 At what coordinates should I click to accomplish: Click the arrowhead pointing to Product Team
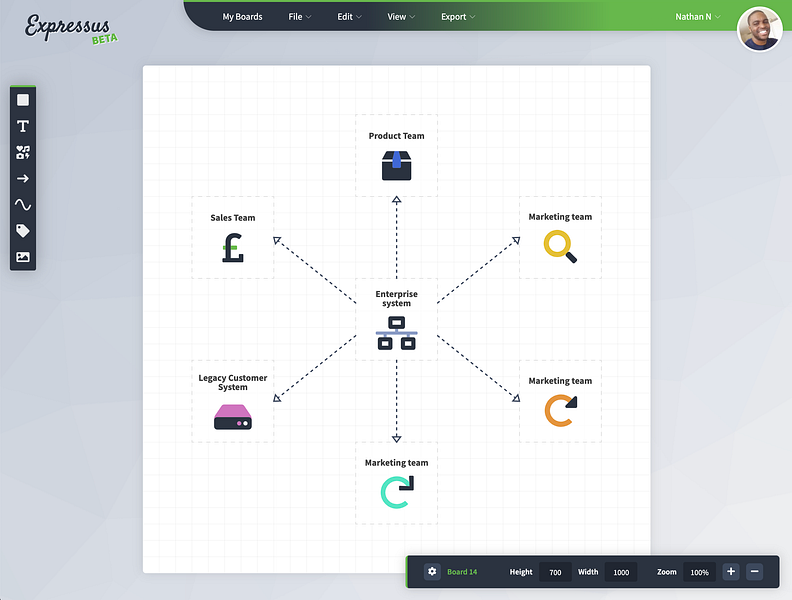tap(397, 200)
